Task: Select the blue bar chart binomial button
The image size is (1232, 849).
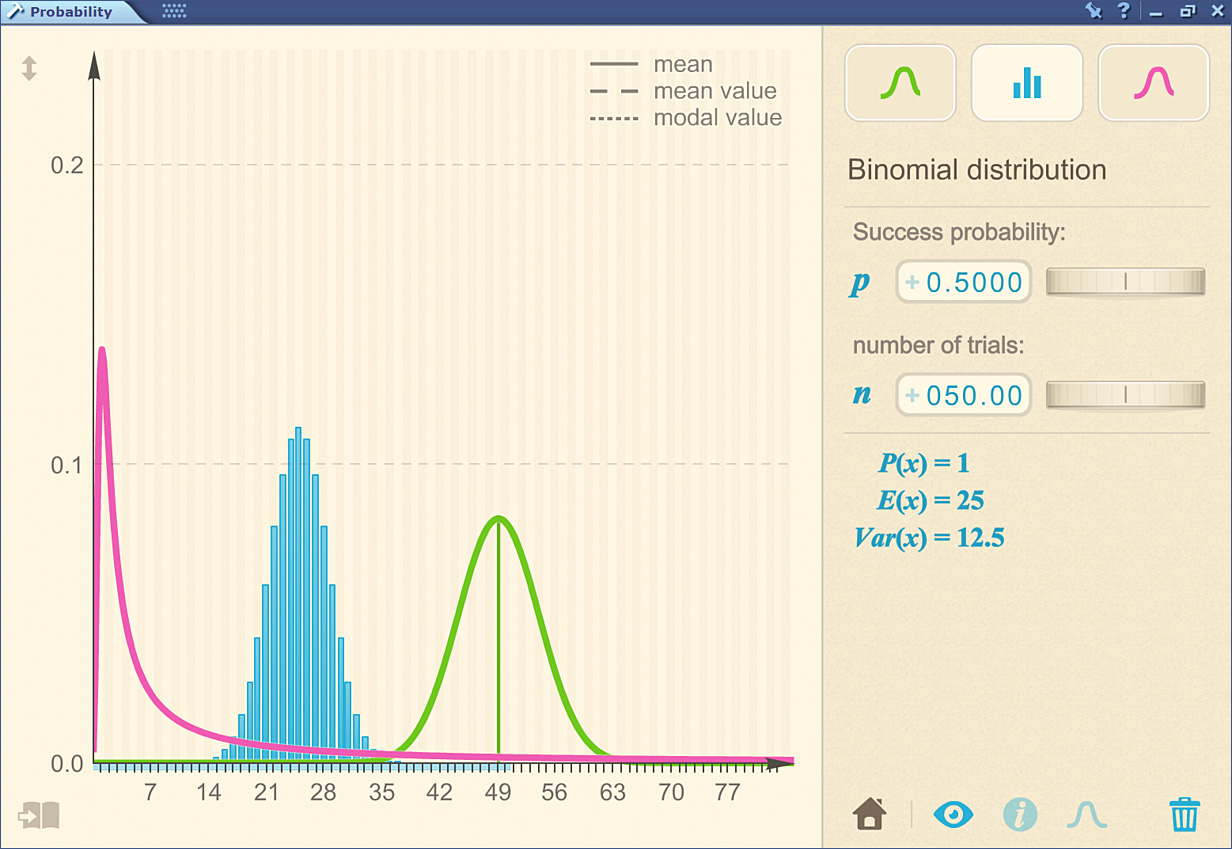Action: coord(1027,83)
